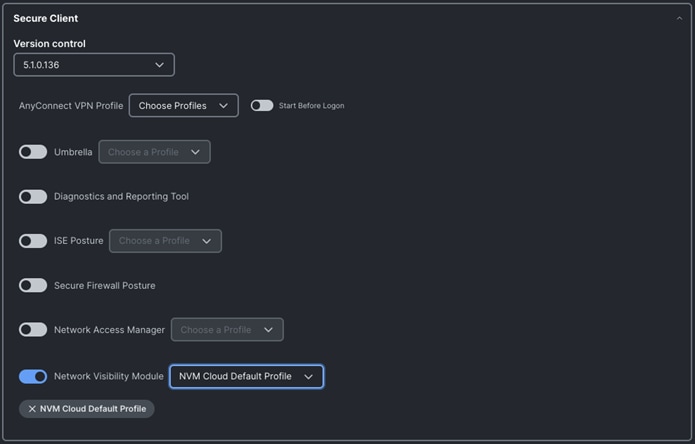Enable Diagnostics and Reporting Tool toggle
The width and height of the screenshot is (695, 444).
(x=33, y=196)
